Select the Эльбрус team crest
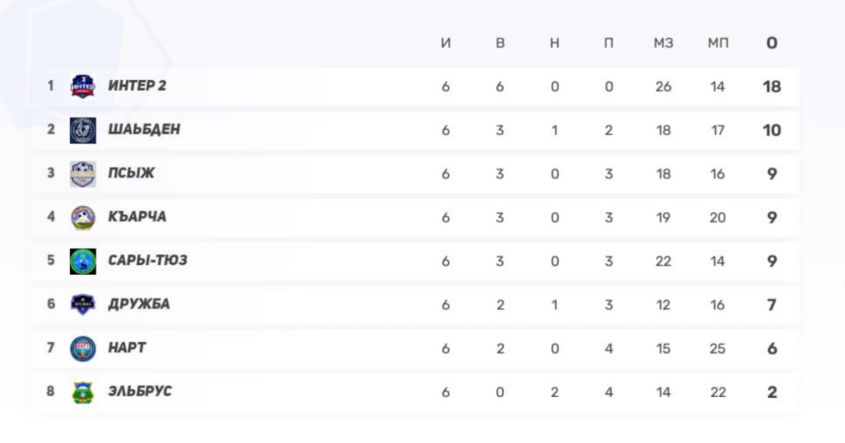Screen dimensions: 845x443 82,392
